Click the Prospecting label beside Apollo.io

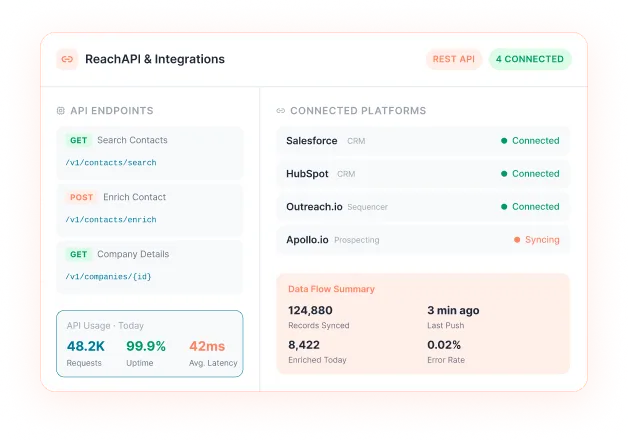(x=356, y=240)
